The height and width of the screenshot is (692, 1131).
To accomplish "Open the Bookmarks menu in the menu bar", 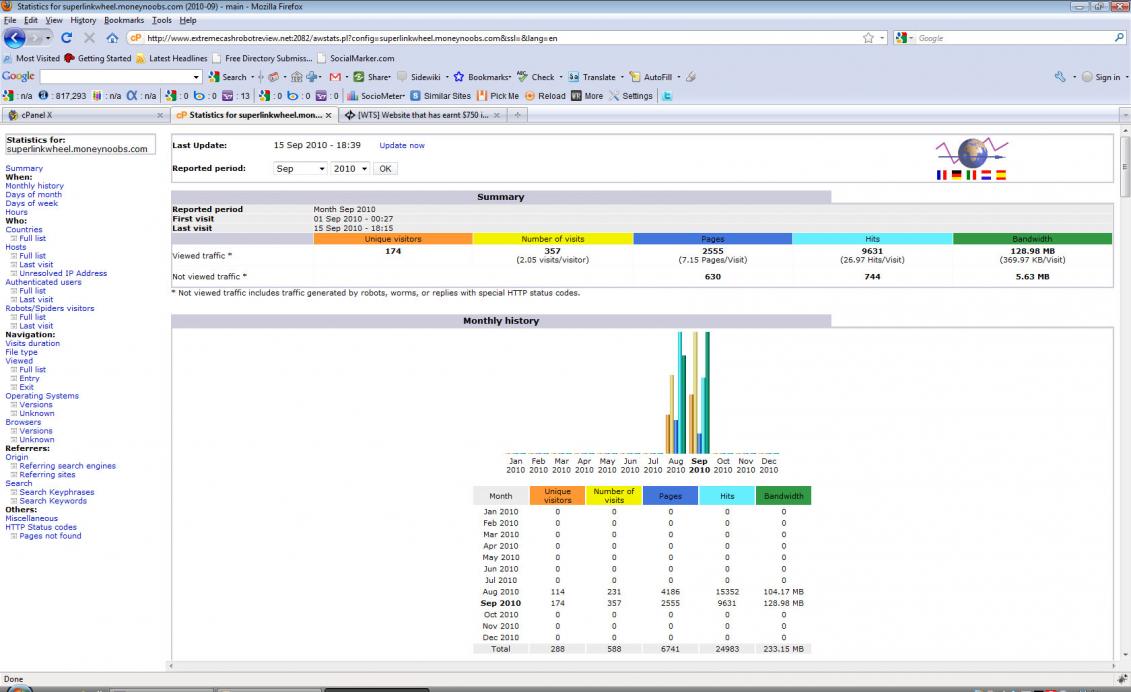I will 124,20.
